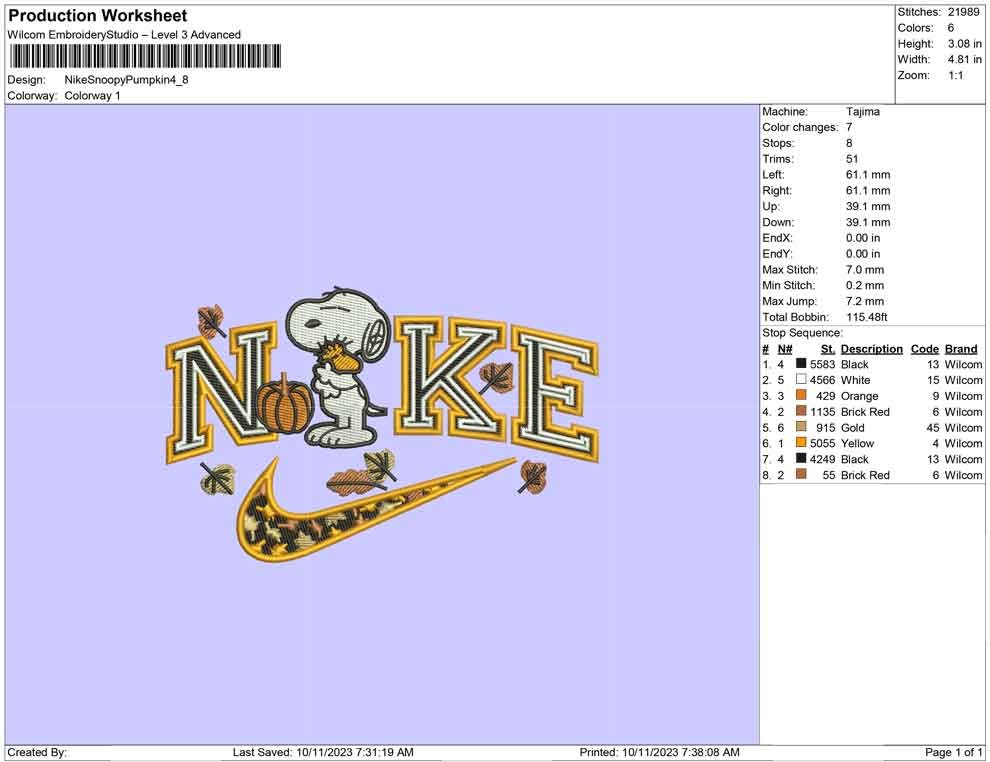Click the barcode under the worksheet title
The height and width of the screenshot is (762, 990).
point(145,56)
